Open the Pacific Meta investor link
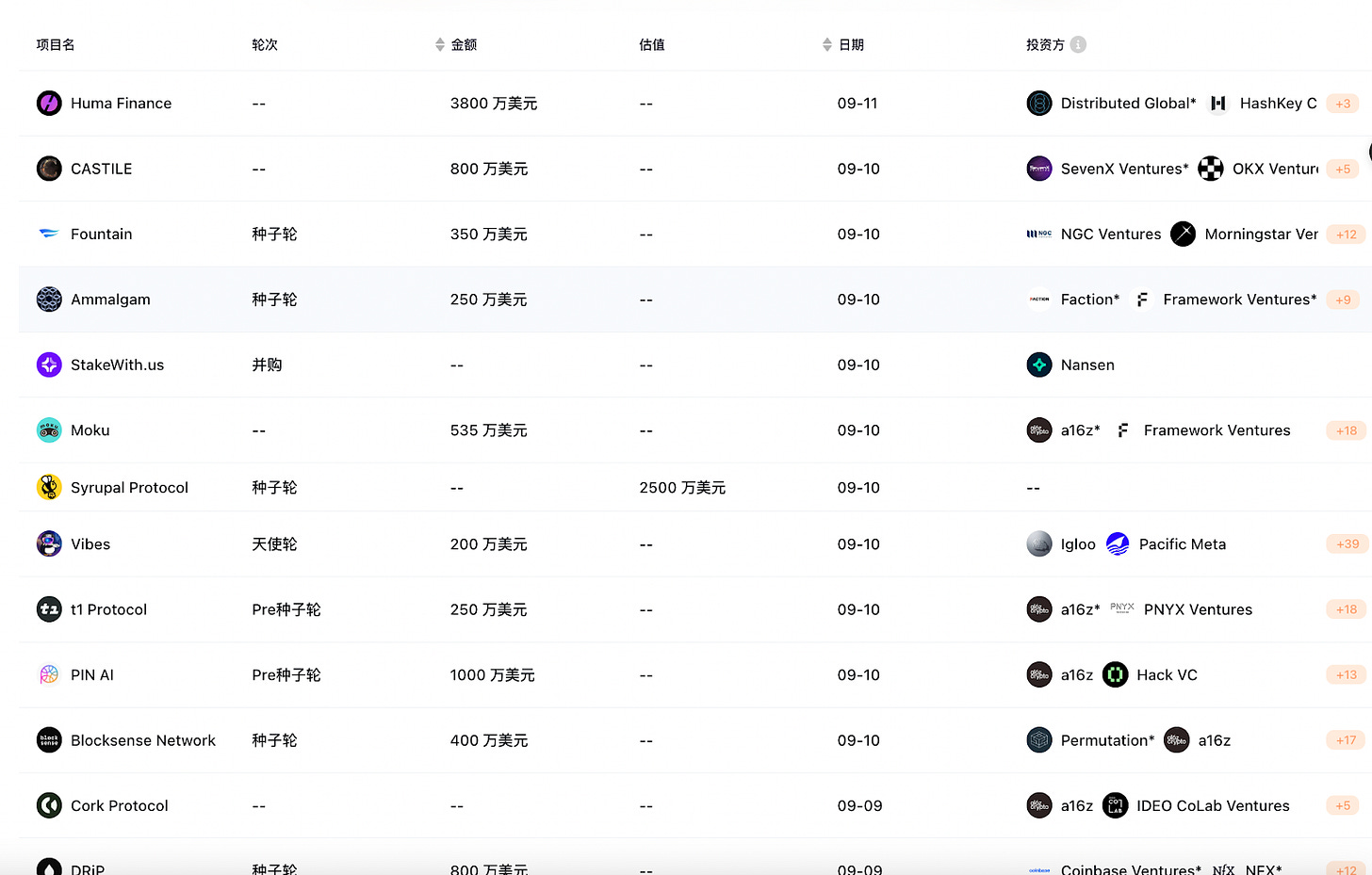Screen dimensions: 1372x875 coord(1183,543)
